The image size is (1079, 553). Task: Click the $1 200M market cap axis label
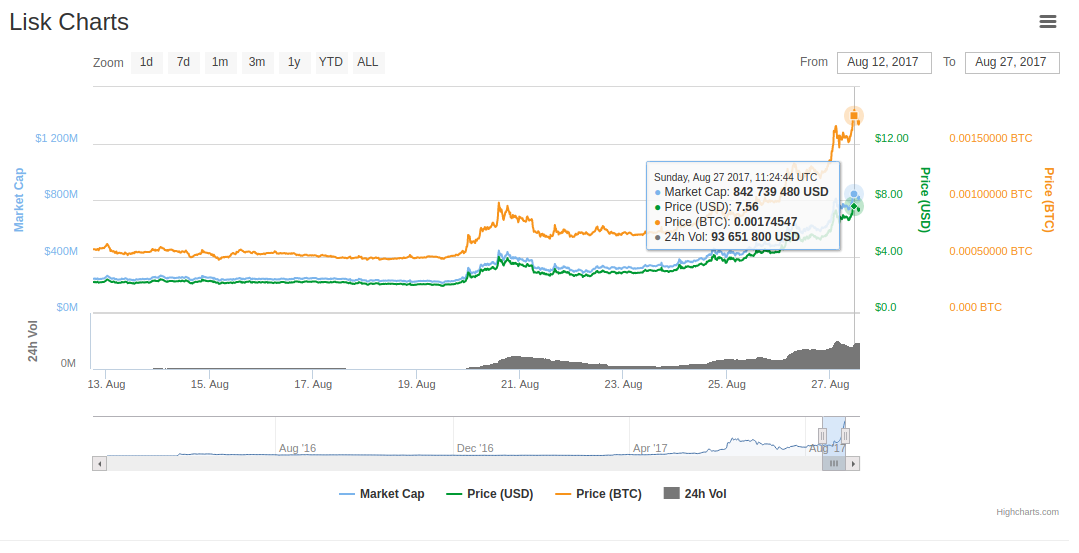tap(56, 138)
